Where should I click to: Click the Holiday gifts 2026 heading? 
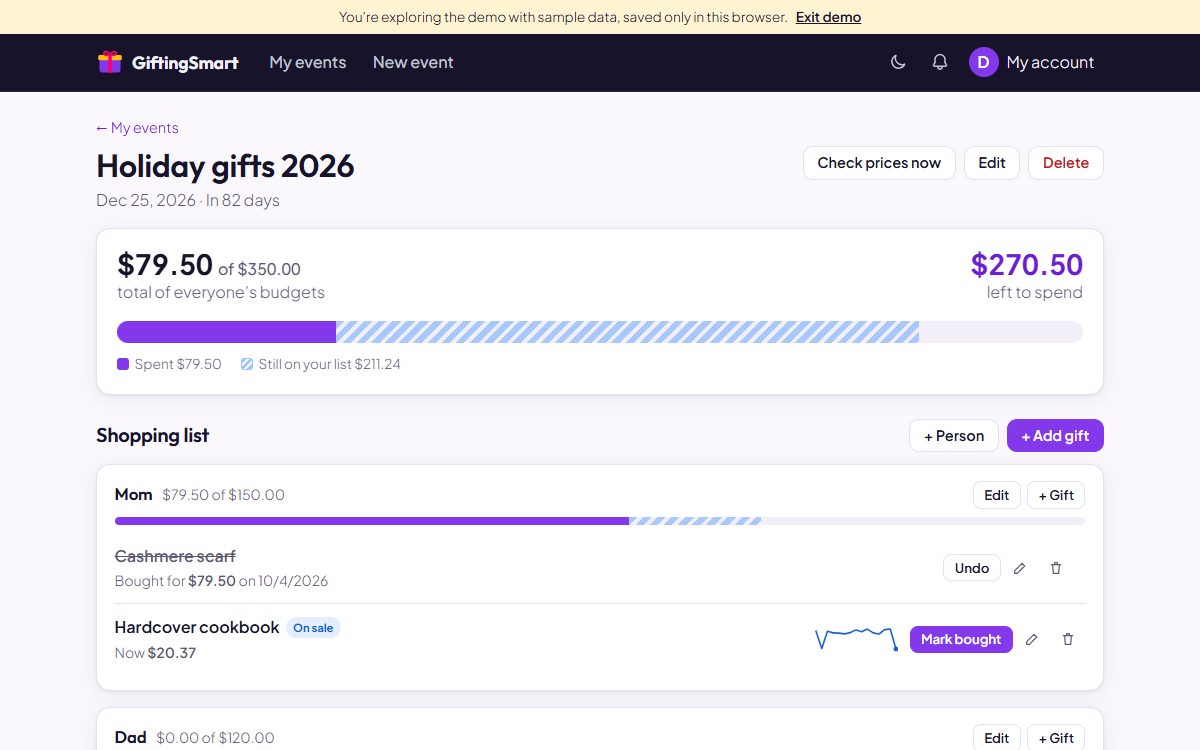(225, 166)
